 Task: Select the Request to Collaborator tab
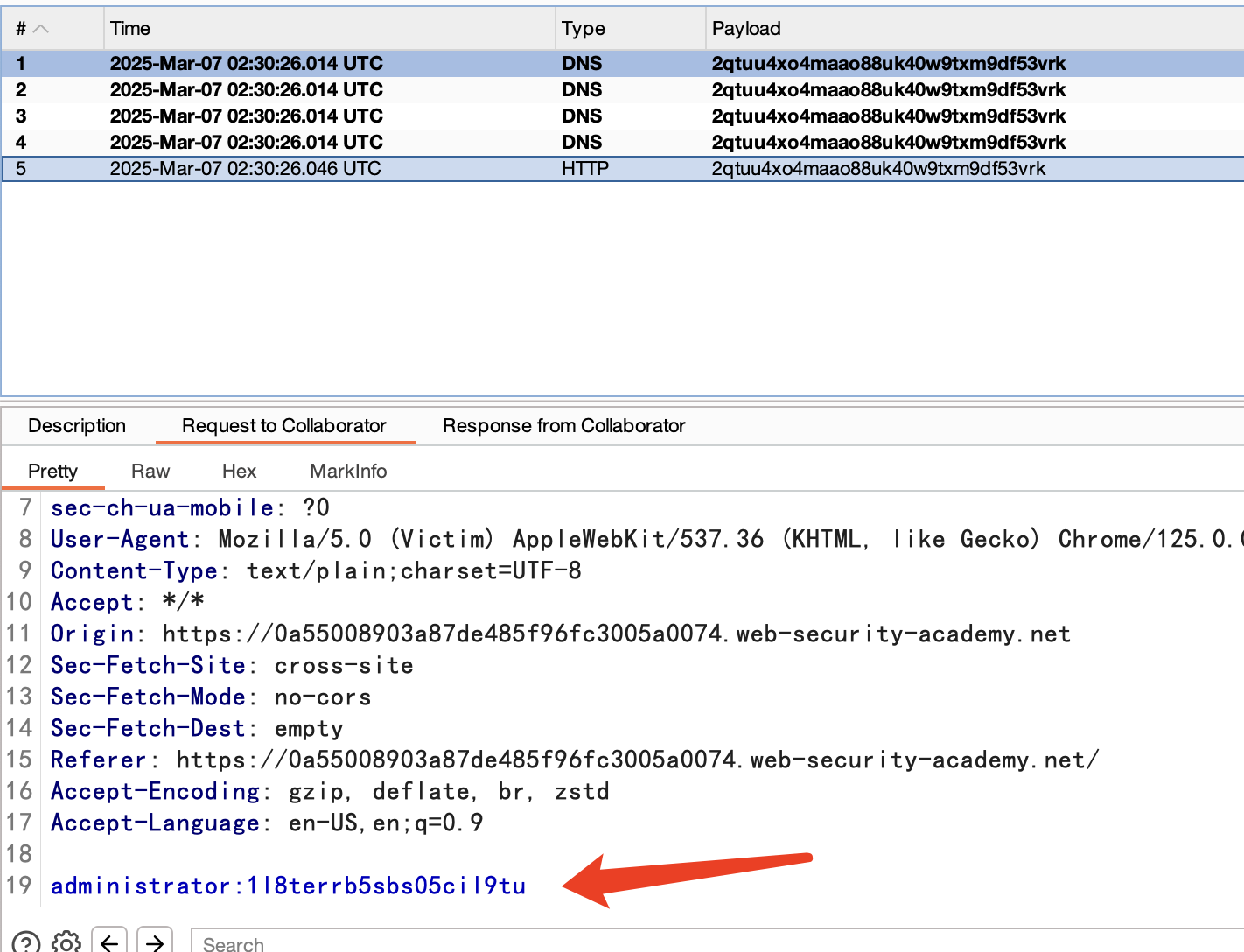coord(284,426)
